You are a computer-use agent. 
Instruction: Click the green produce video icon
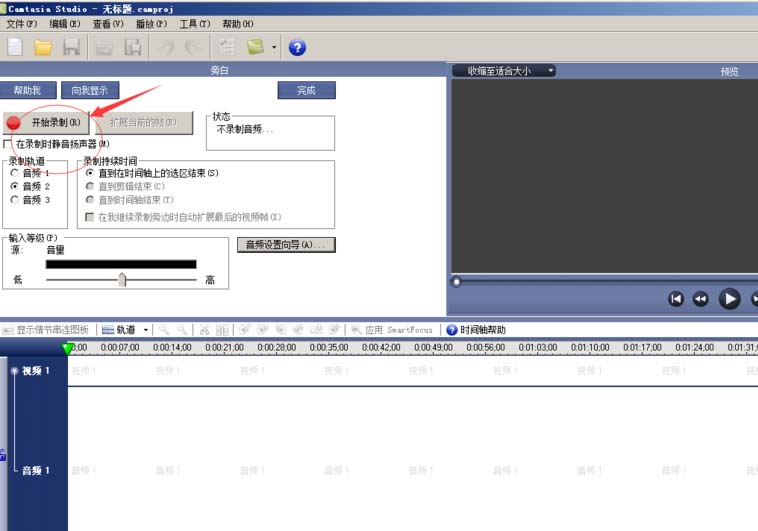click(255, 47)
